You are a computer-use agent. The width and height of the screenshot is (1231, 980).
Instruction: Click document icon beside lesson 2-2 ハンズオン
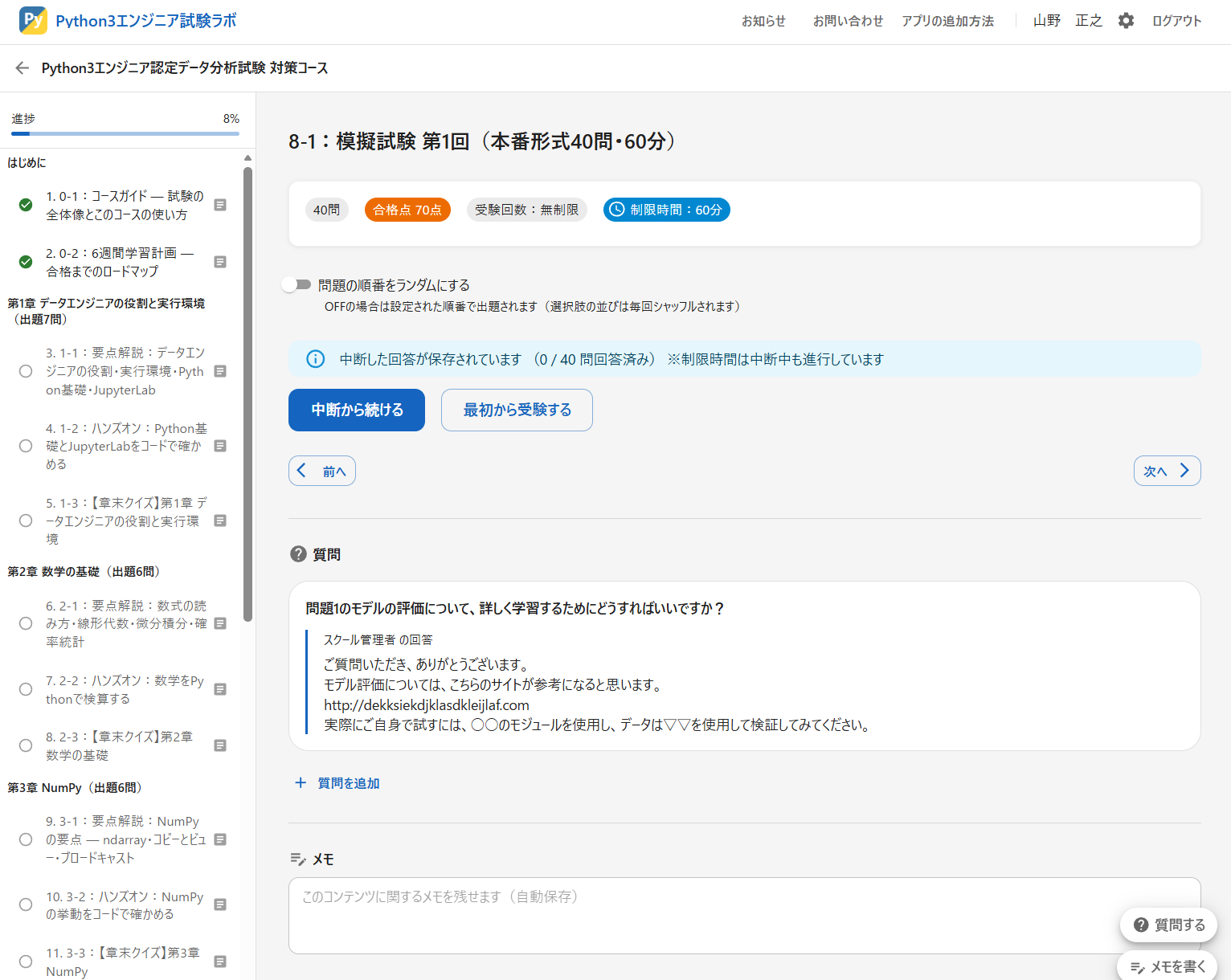click(220, 689)
